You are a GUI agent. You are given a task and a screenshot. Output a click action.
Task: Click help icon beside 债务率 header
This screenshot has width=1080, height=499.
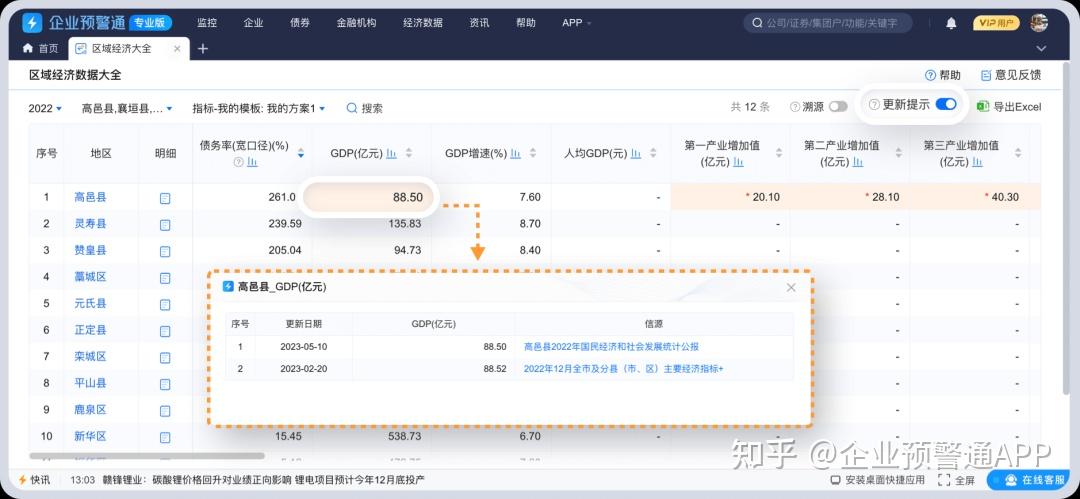(x=239, y=162)
